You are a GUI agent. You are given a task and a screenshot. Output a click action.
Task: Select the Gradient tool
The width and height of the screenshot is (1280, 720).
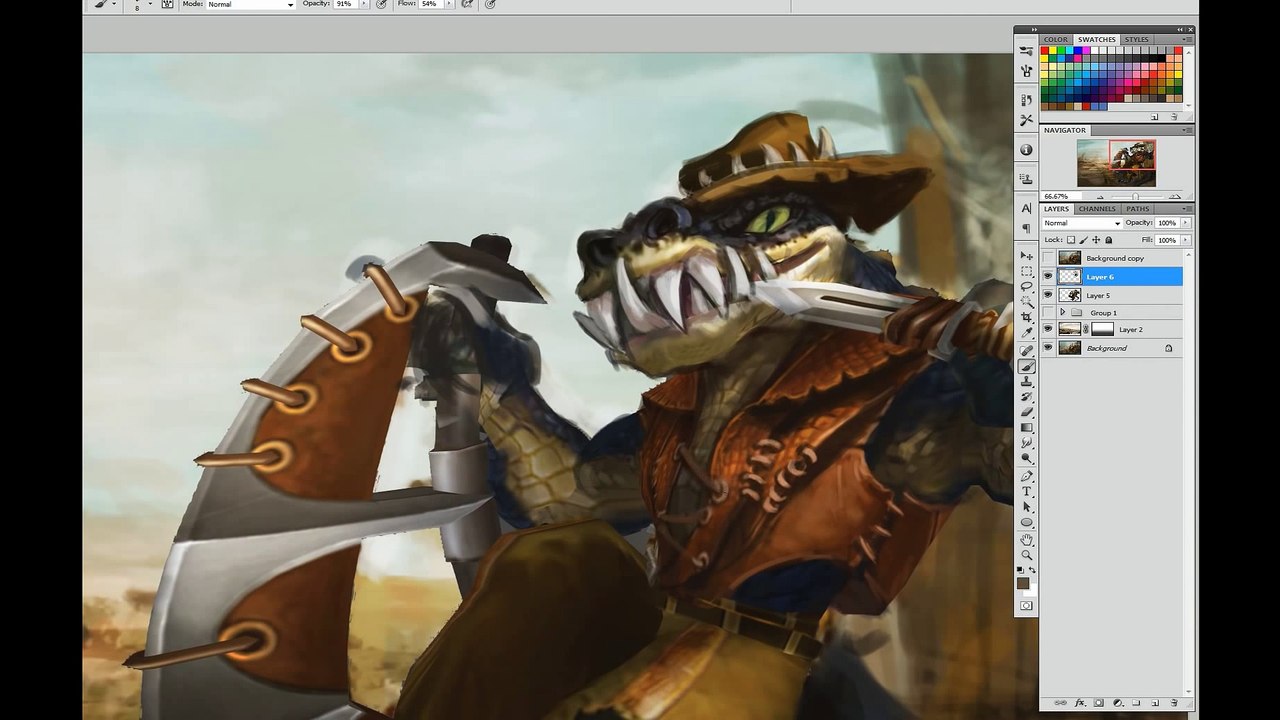point(1026,428)
